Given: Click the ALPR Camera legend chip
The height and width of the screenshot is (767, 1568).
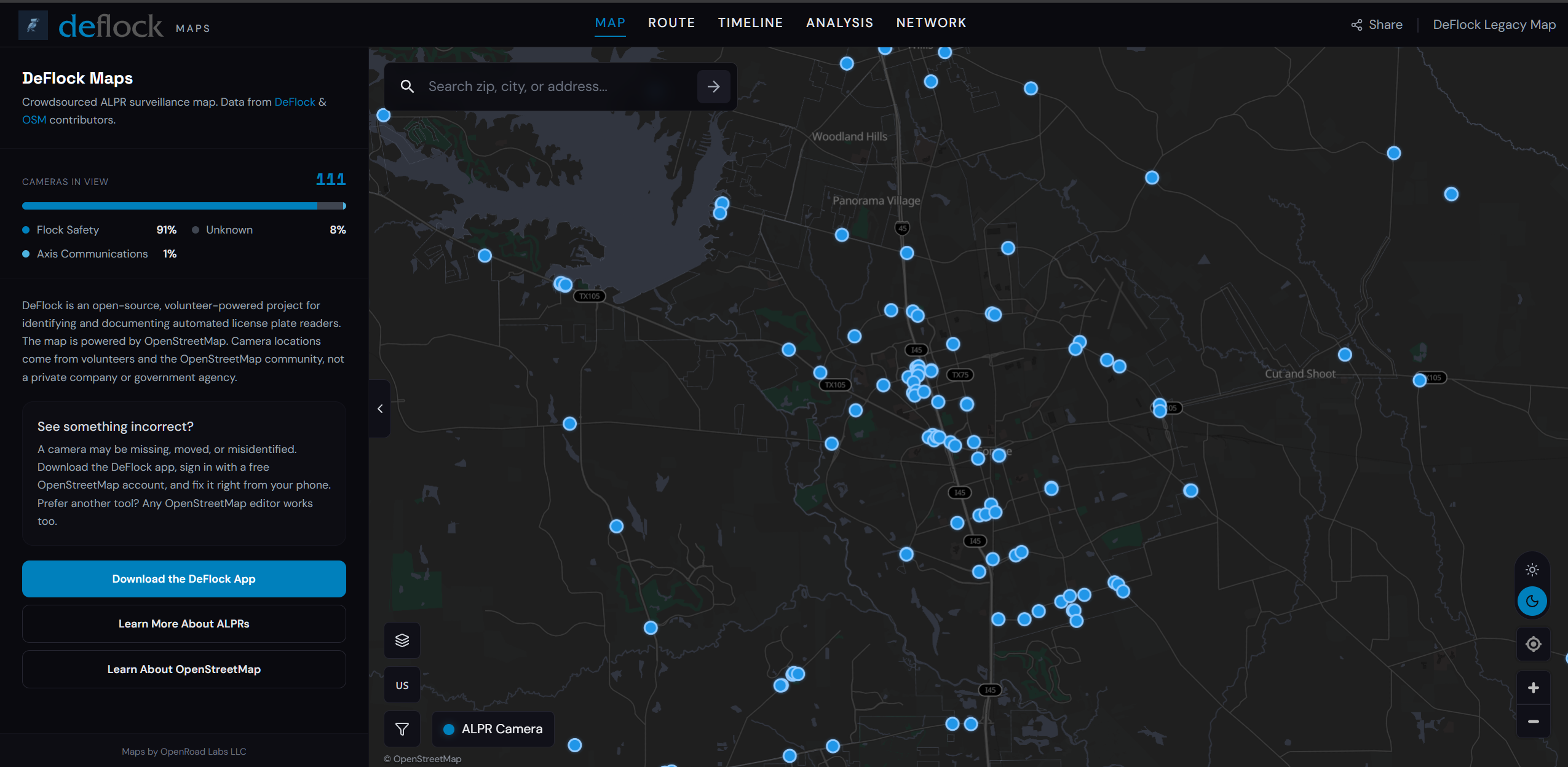Looking at the screenshot, I should tap(493, 730).
